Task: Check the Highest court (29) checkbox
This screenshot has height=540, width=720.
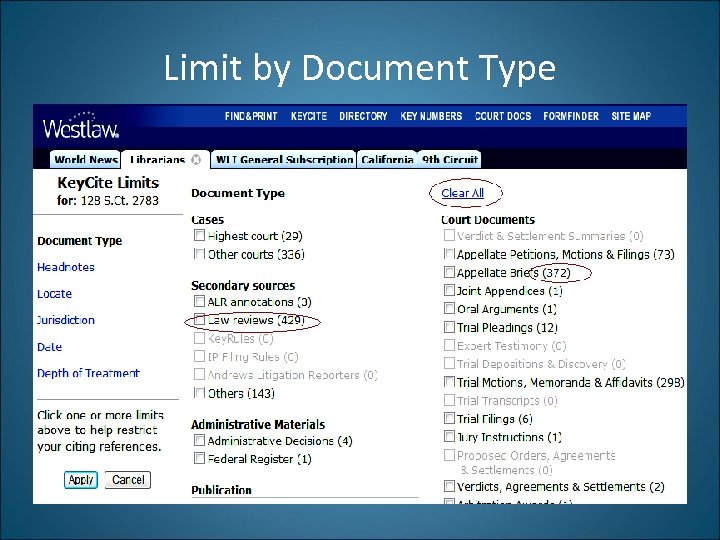Action: click(x=199, y=236)
